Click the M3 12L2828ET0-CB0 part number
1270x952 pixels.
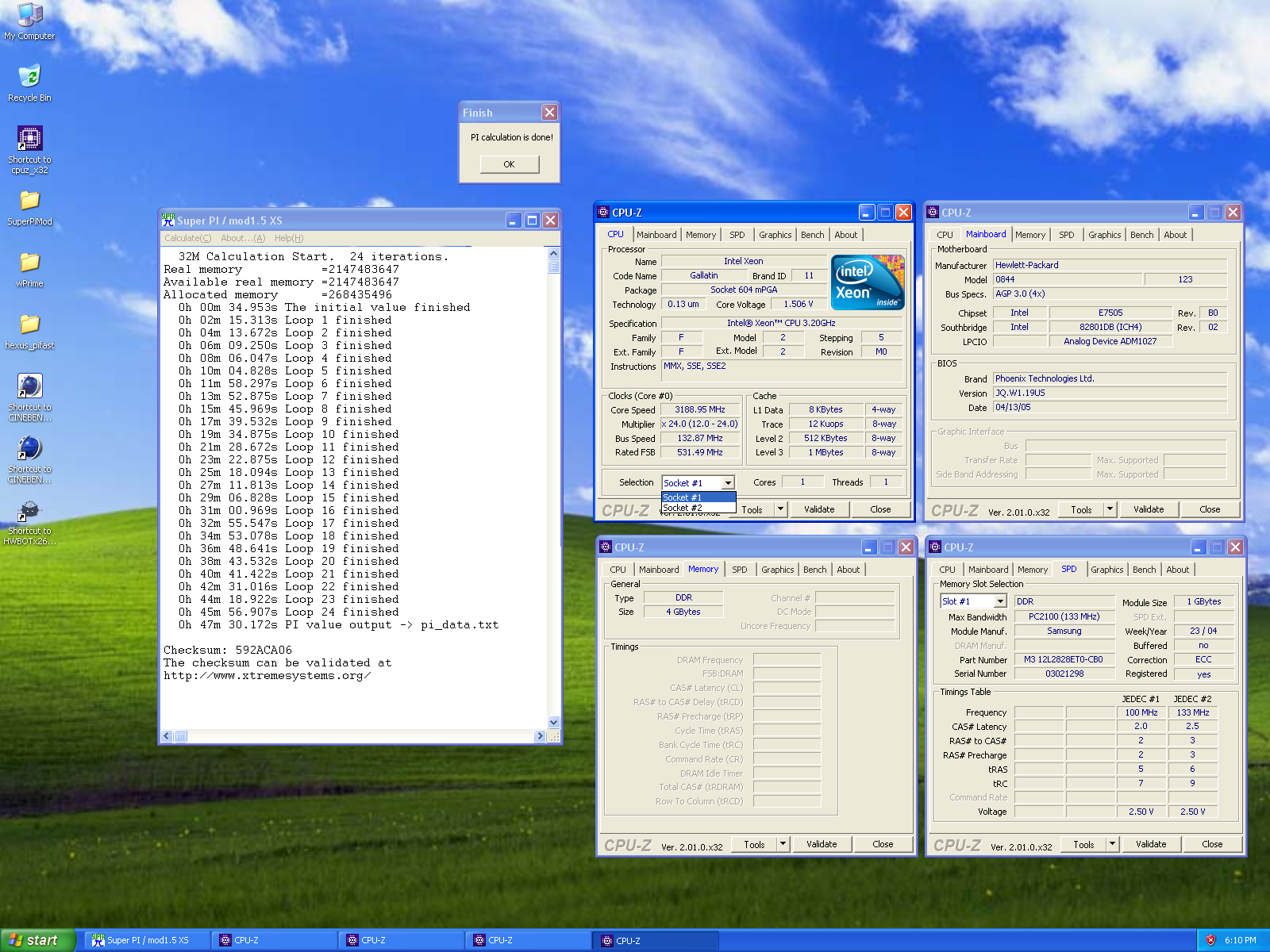click(1064, 660)
